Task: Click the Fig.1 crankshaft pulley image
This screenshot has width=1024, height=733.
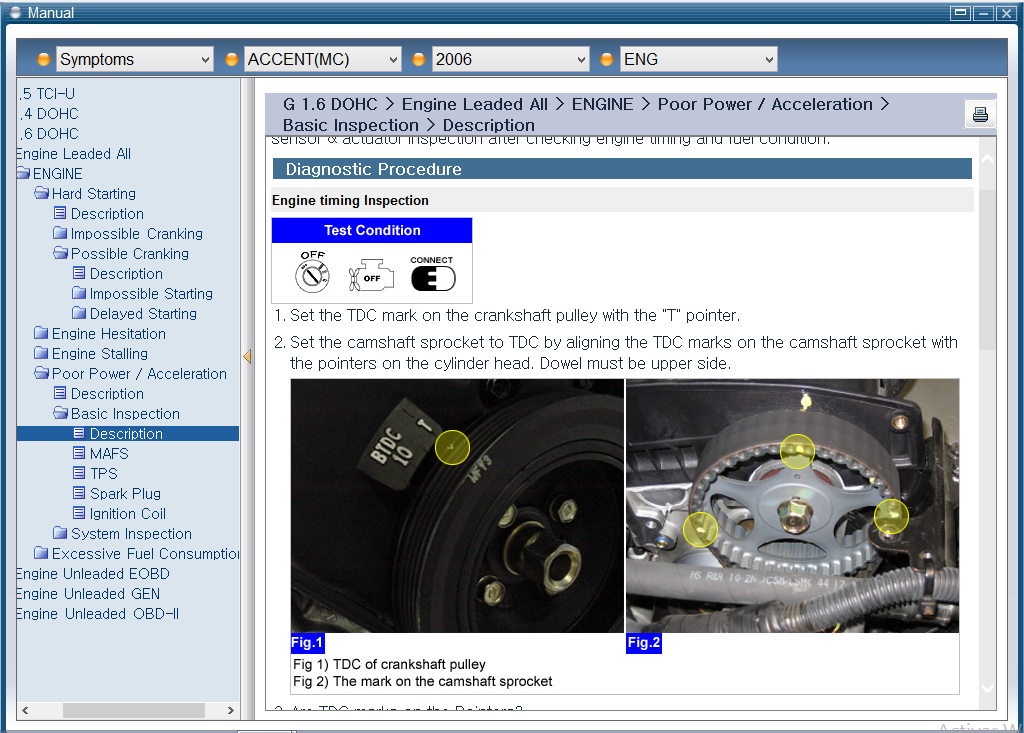Action: click(x=457, y=506)
